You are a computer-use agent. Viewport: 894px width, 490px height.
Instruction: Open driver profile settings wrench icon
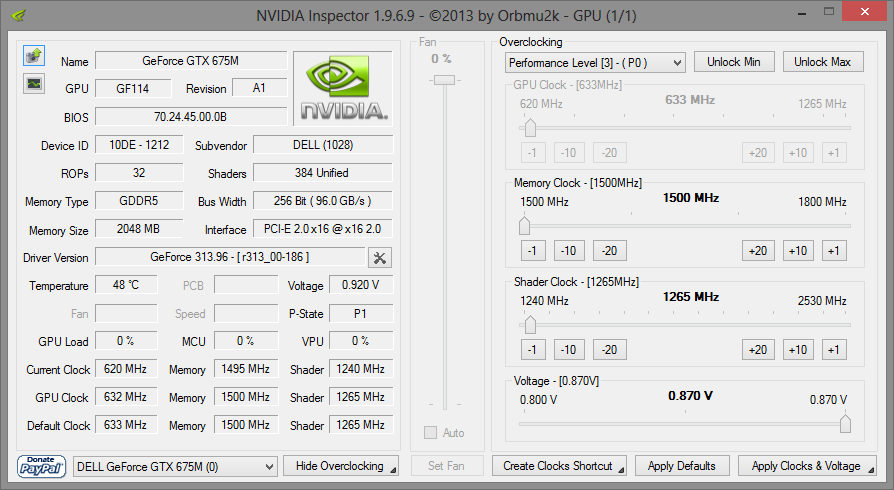380,258
